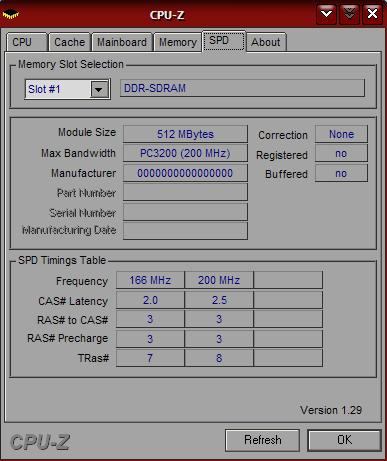Click the empty Manufacturing Date field
Viewport: 387px width, 461px height.
(x=185, y=231)
